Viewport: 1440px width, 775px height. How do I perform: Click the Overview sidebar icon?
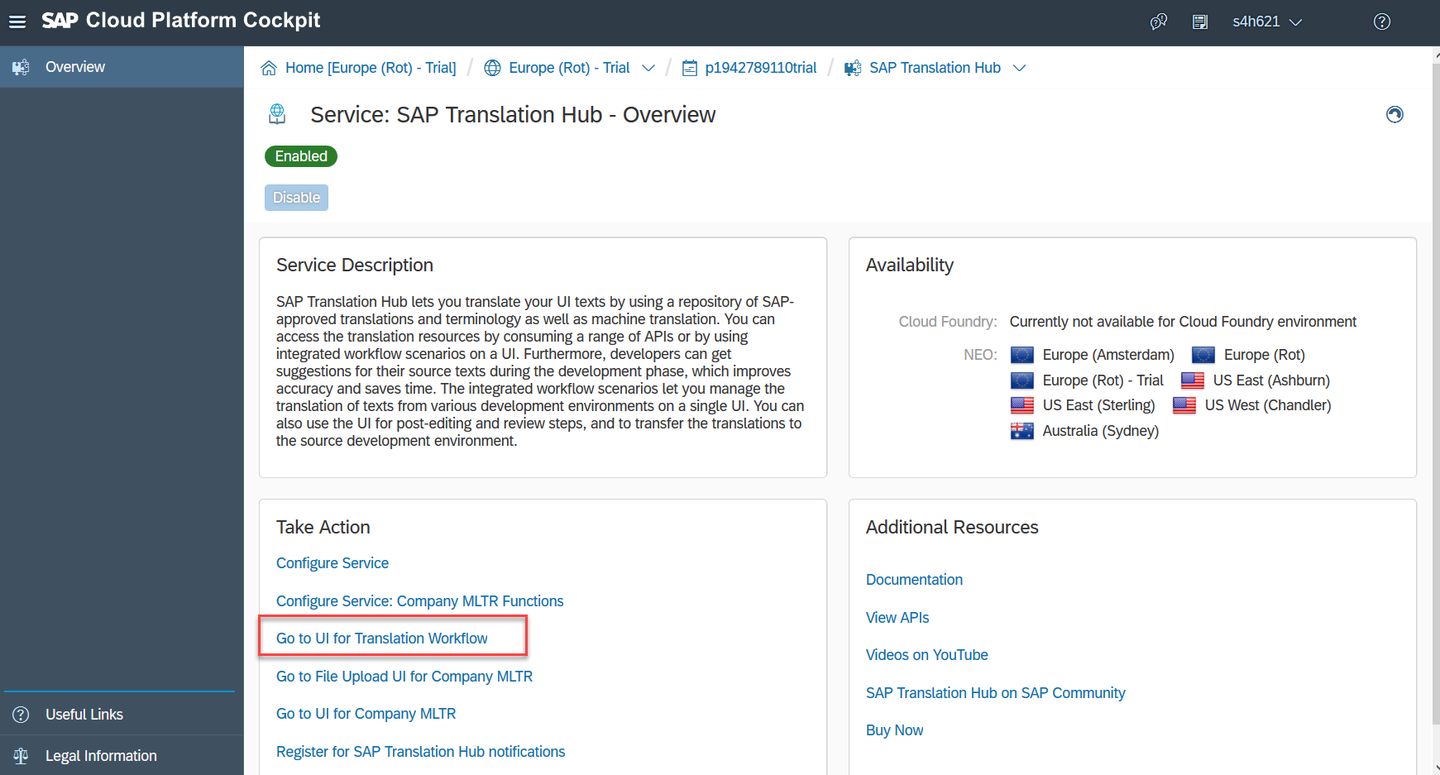tap(20, 67)
